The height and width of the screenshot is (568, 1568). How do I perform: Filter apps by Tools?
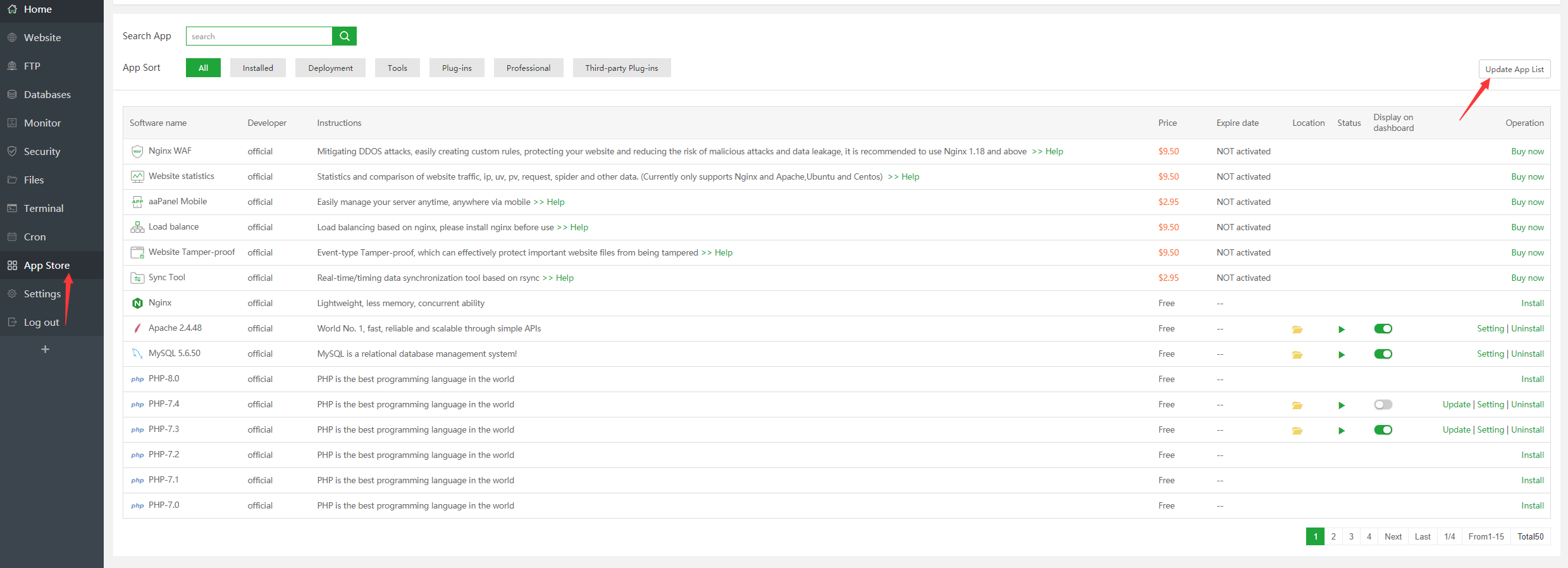397,68
